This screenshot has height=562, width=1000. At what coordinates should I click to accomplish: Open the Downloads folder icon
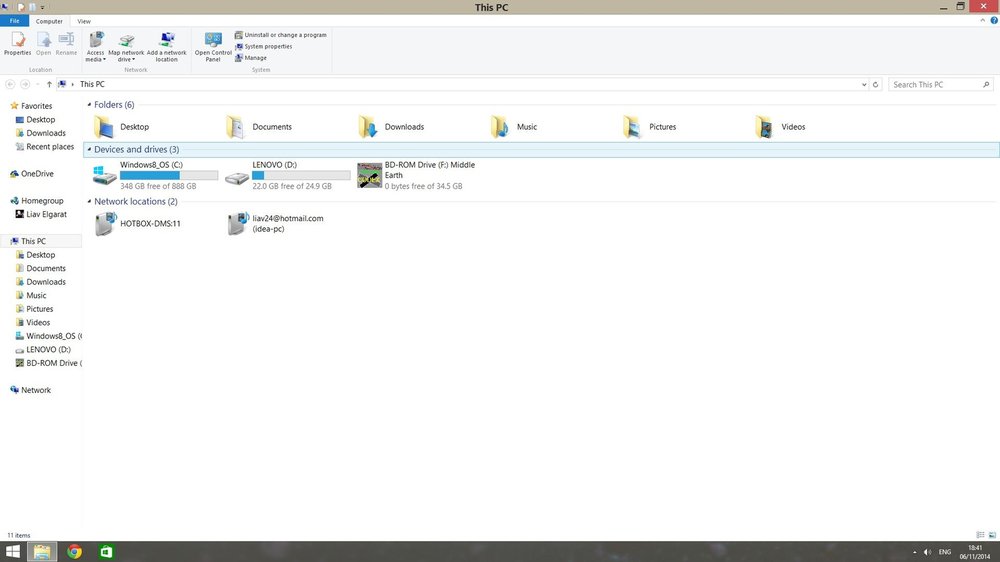[x=391, y=127]
